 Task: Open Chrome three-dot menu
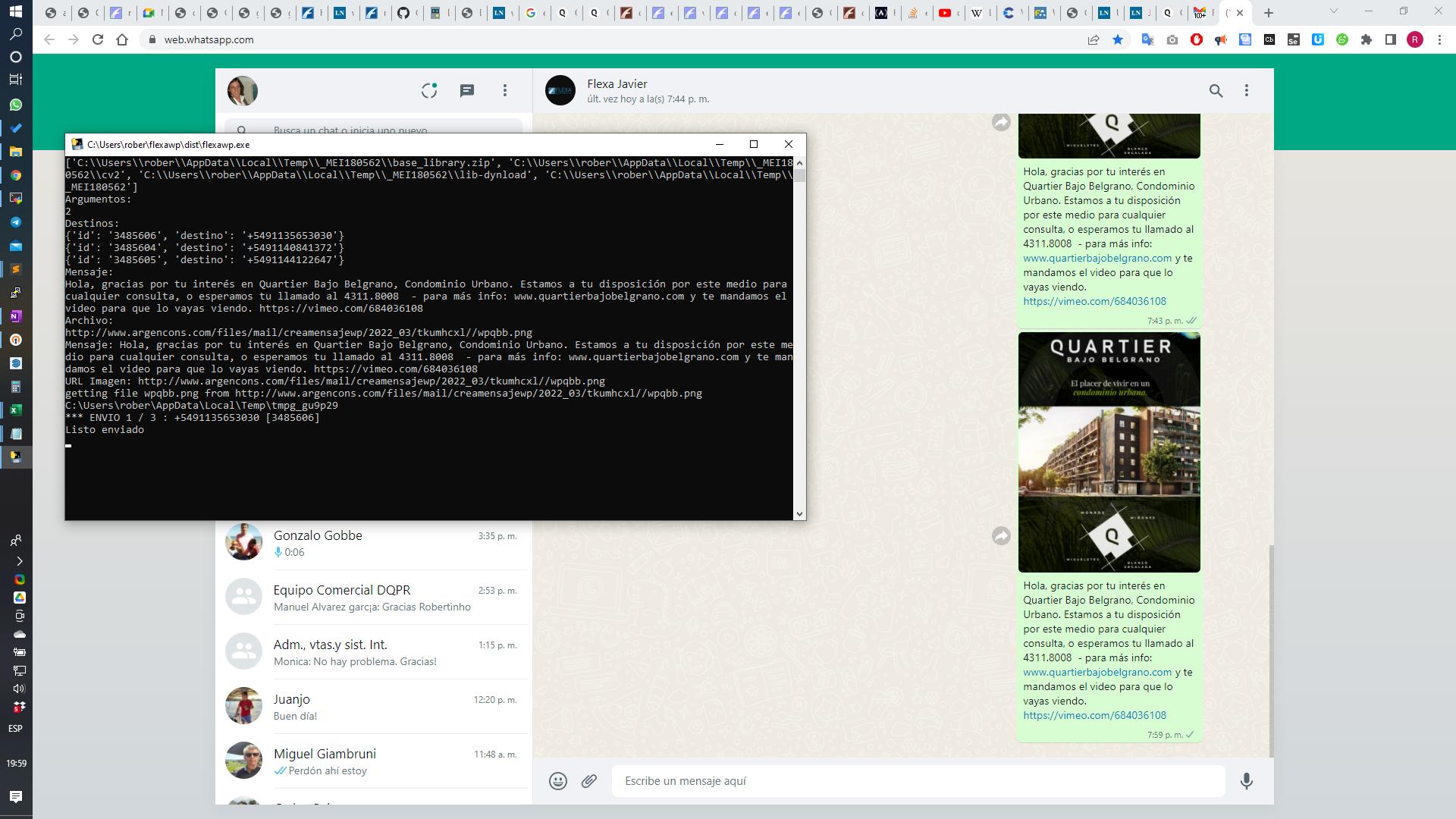pos(1439,40)
